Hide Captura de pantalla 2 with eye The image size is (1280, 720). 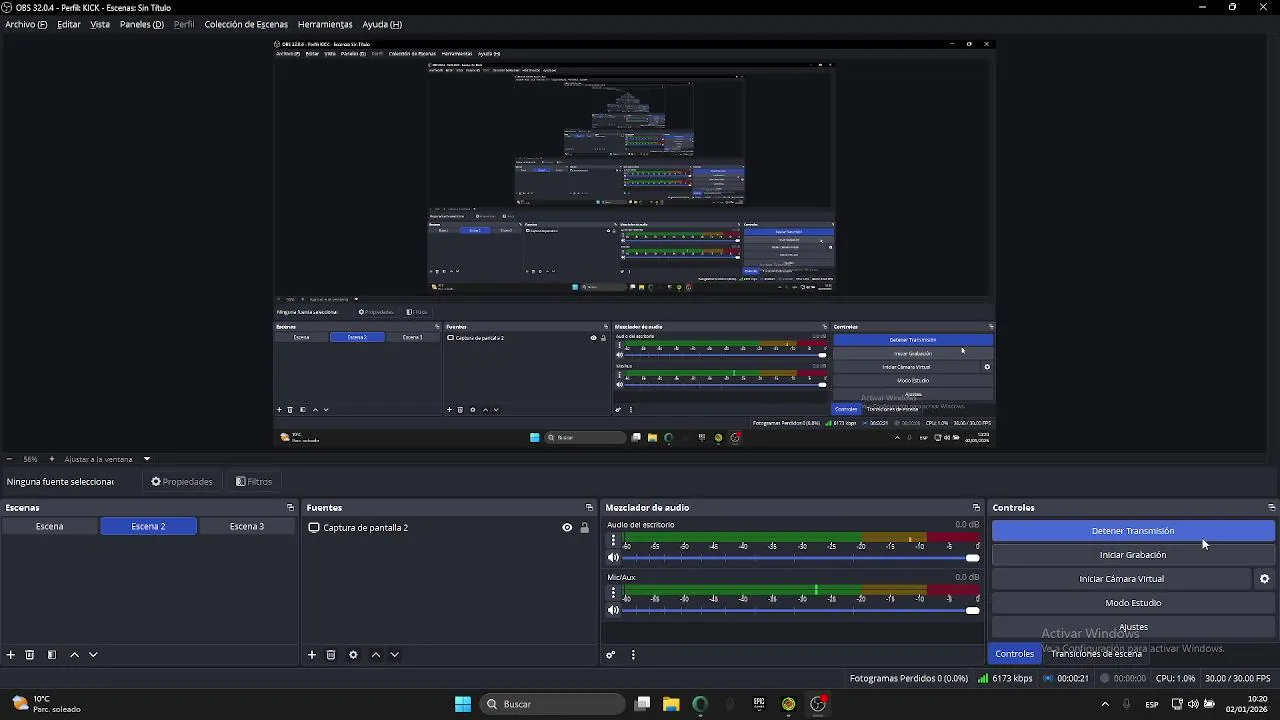point(567,528)
